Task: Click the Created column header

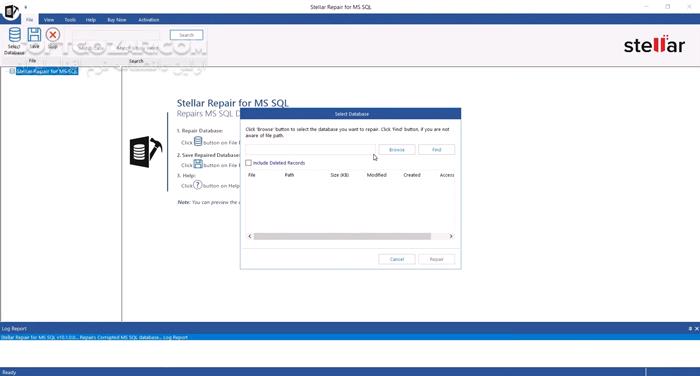Action: tap(412, 175)
